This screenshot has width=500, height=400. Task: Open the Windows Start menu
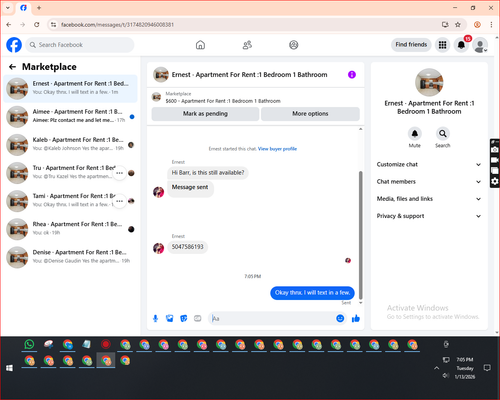[x=9, y=368]
